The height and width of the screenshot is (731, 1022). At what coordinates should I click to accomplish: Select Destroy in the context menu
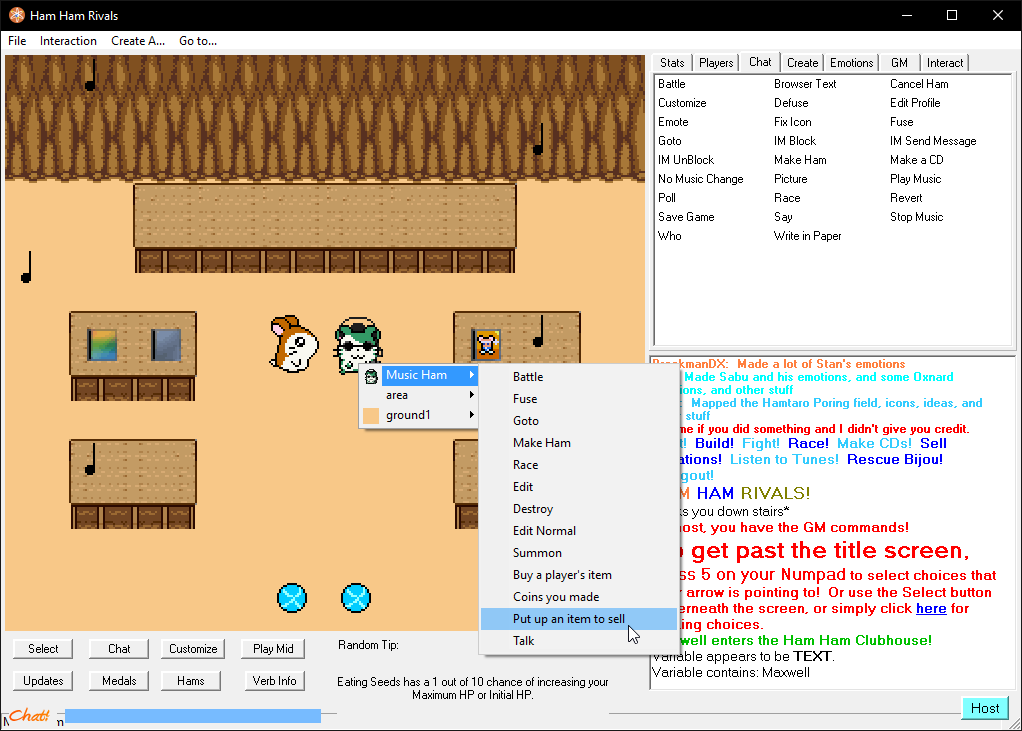click(577, 509)
